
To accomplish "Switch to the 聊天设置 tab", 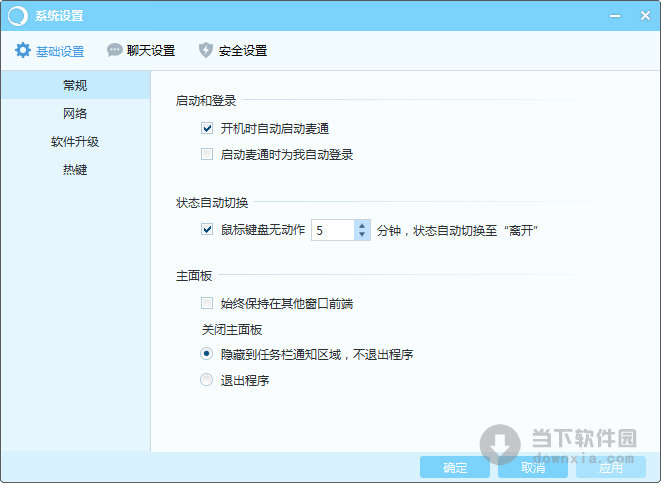I will pyautogui.click(x=141, y=51).
